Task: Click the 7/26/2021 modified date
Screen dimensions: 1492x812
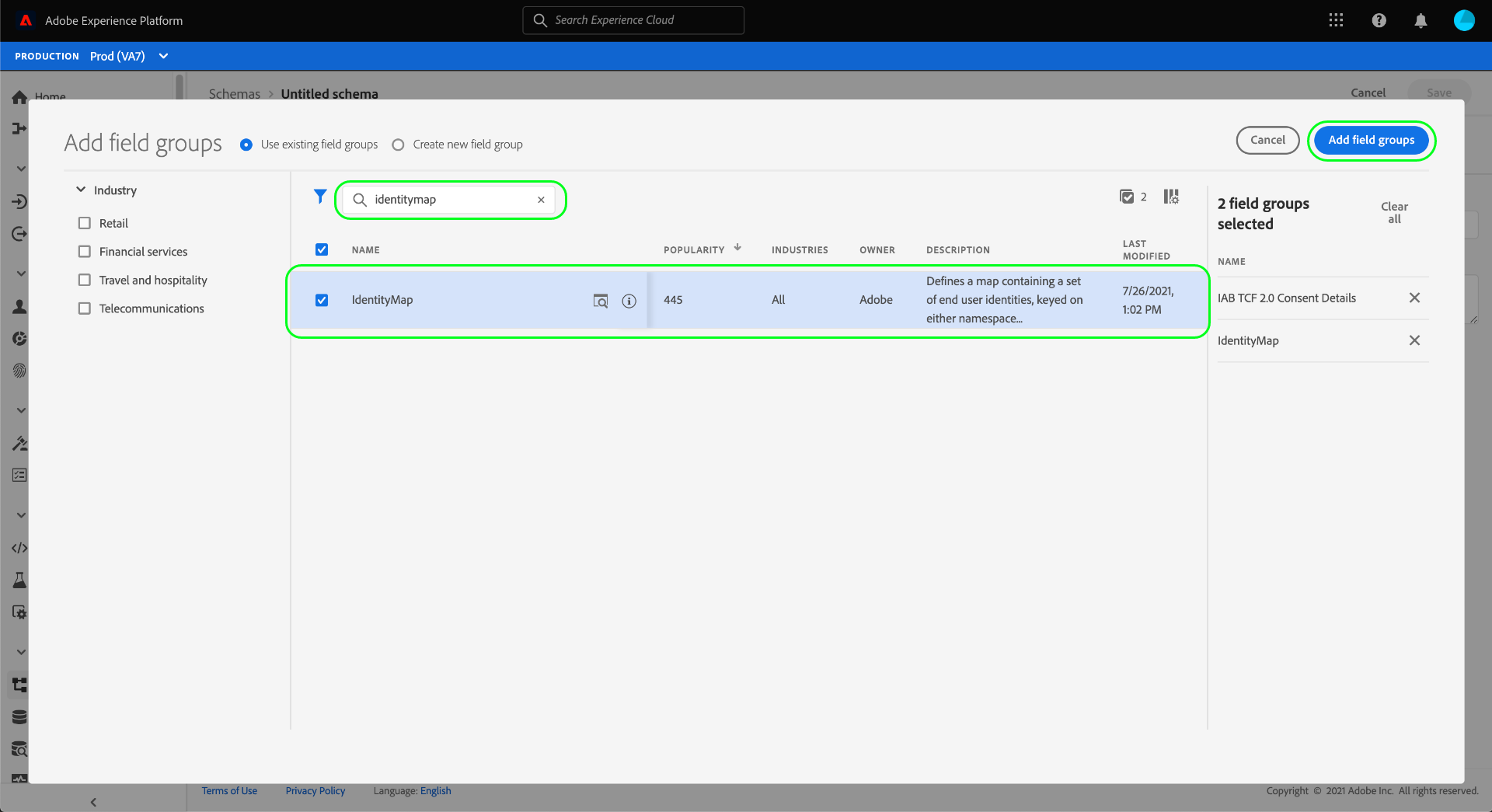Action: (1148, 300)
